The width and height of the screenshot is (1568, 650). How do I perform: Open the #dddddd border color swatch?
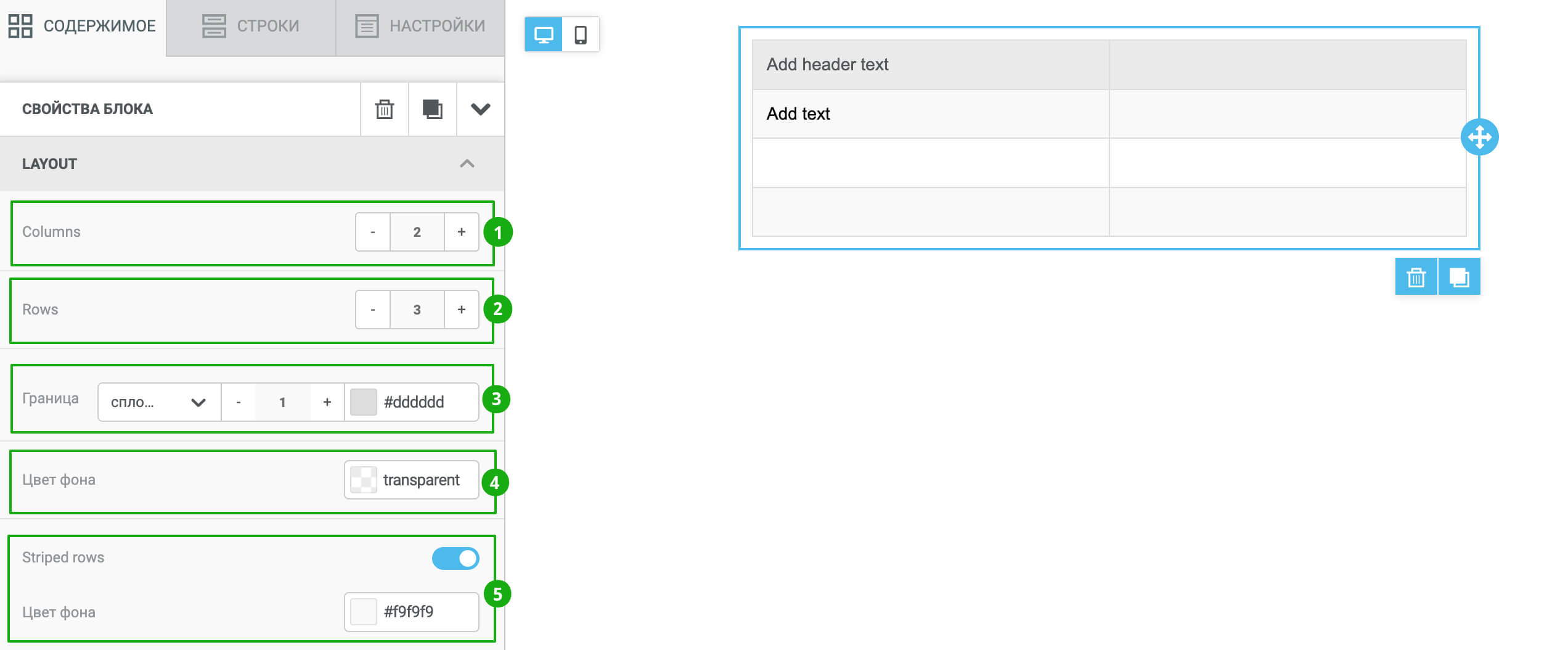coord(364,402)
